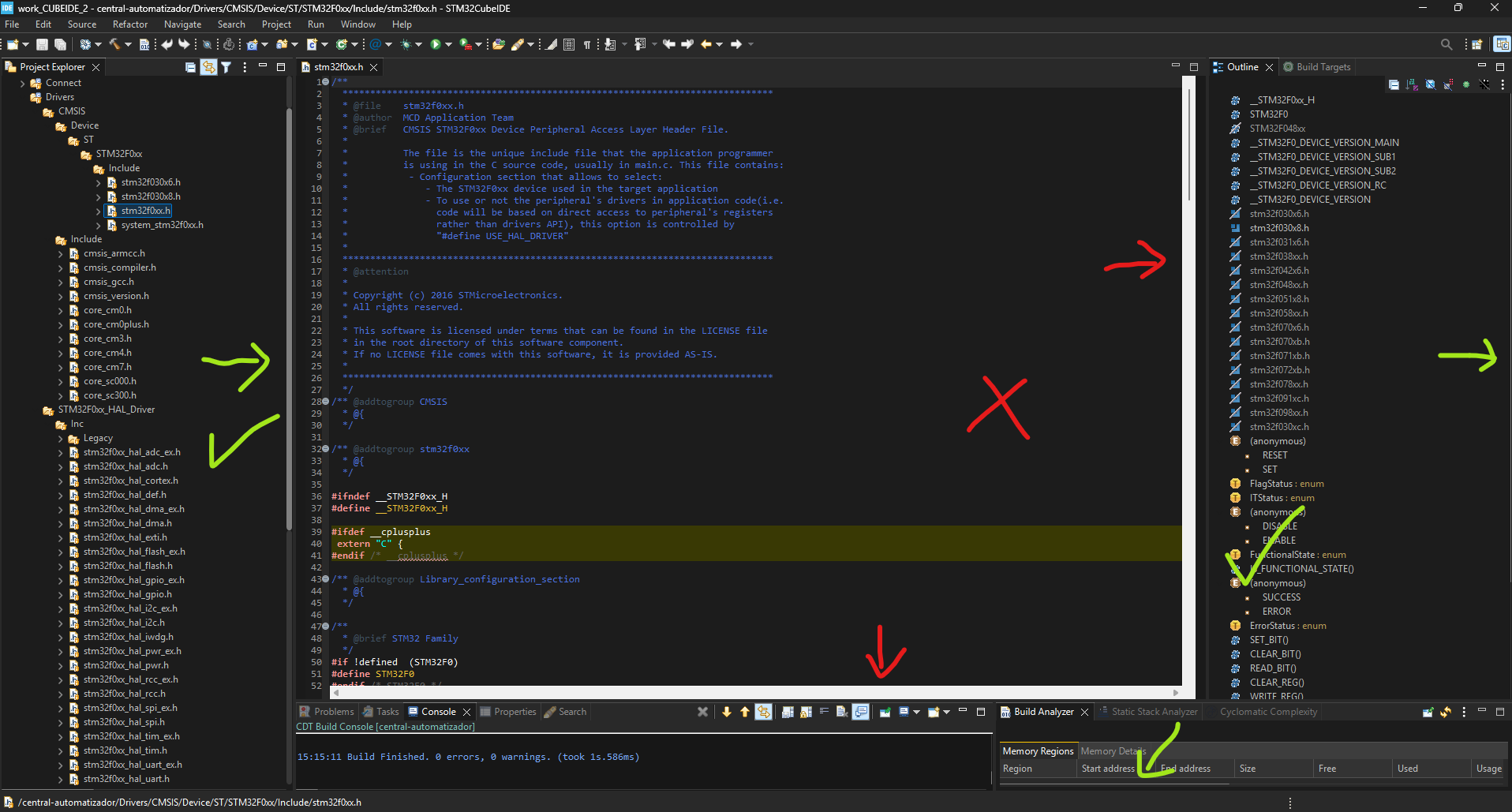Hide static members in the Outline view
The width and height of the screenshot is (1512, 812).
(1447, 84)
